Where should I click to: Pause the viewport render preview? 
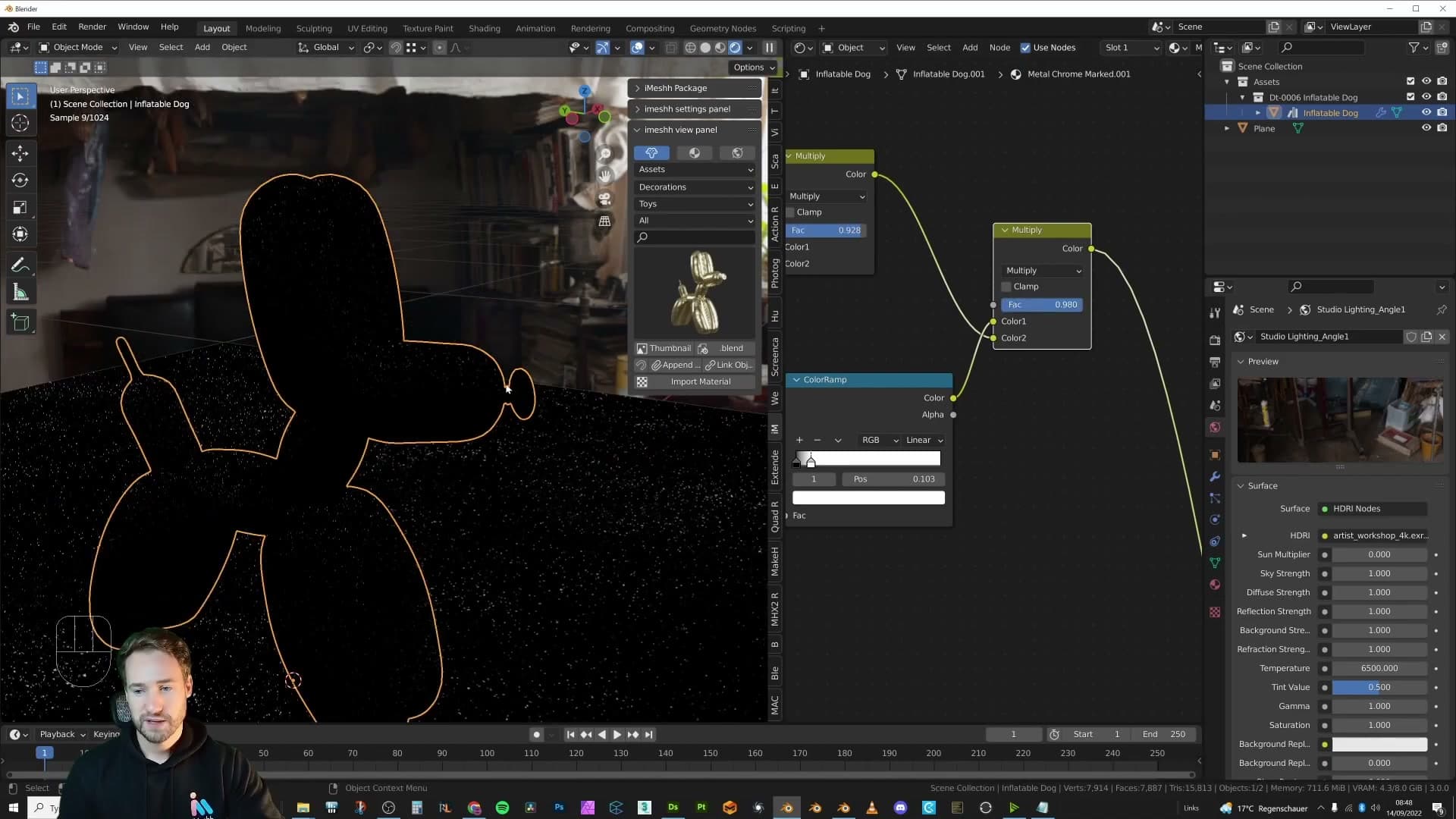click(x=769, y=47)
